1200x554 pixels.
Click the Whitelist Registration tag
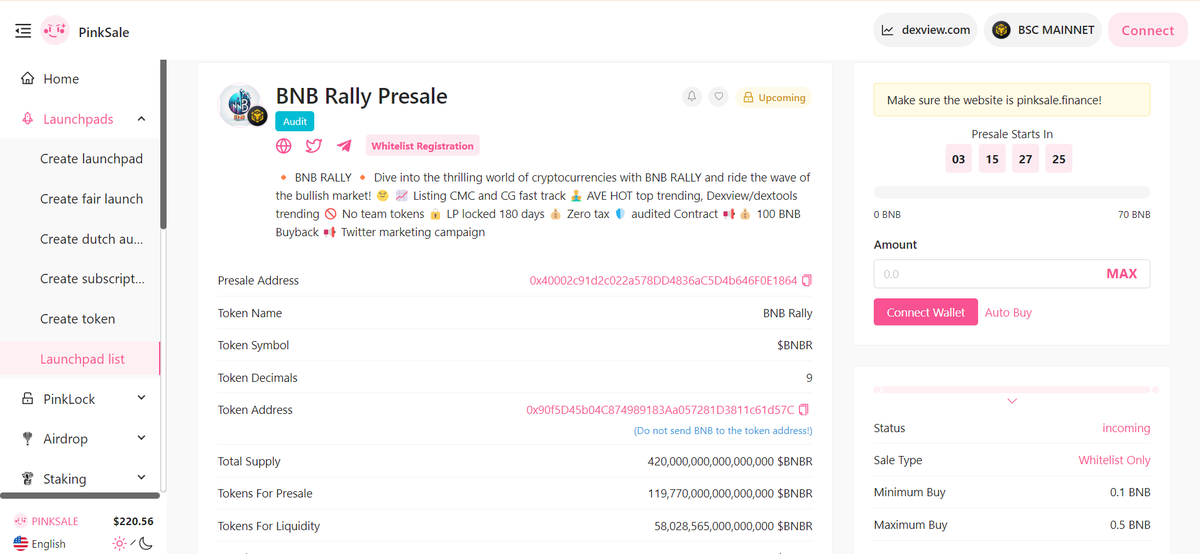point(422,146)
